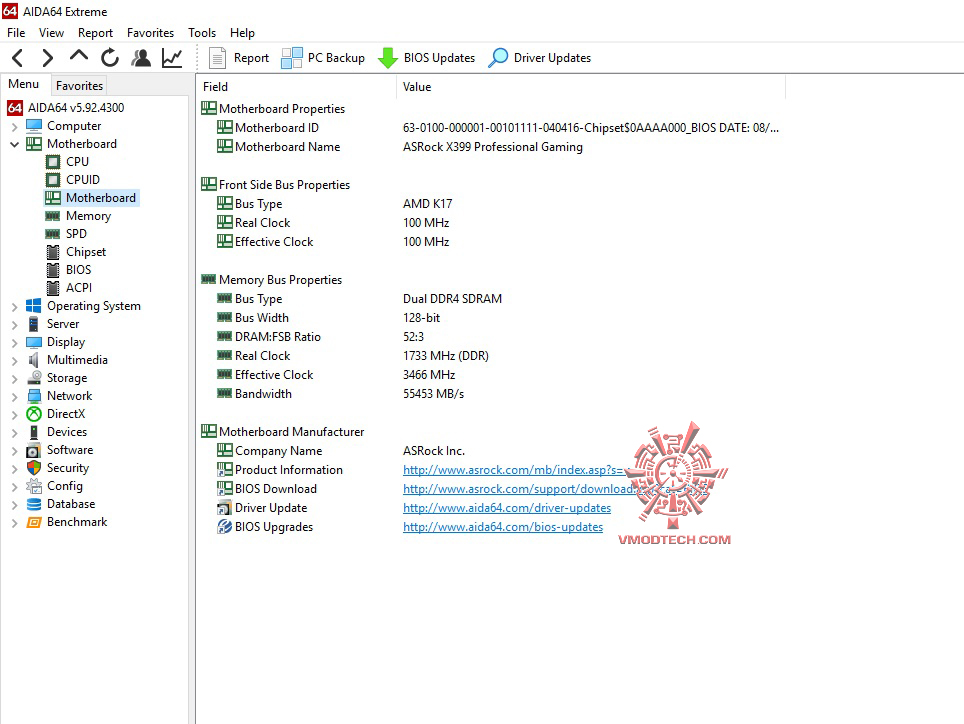Open the Favorites menu in menu bar

[x=151, y=33]
